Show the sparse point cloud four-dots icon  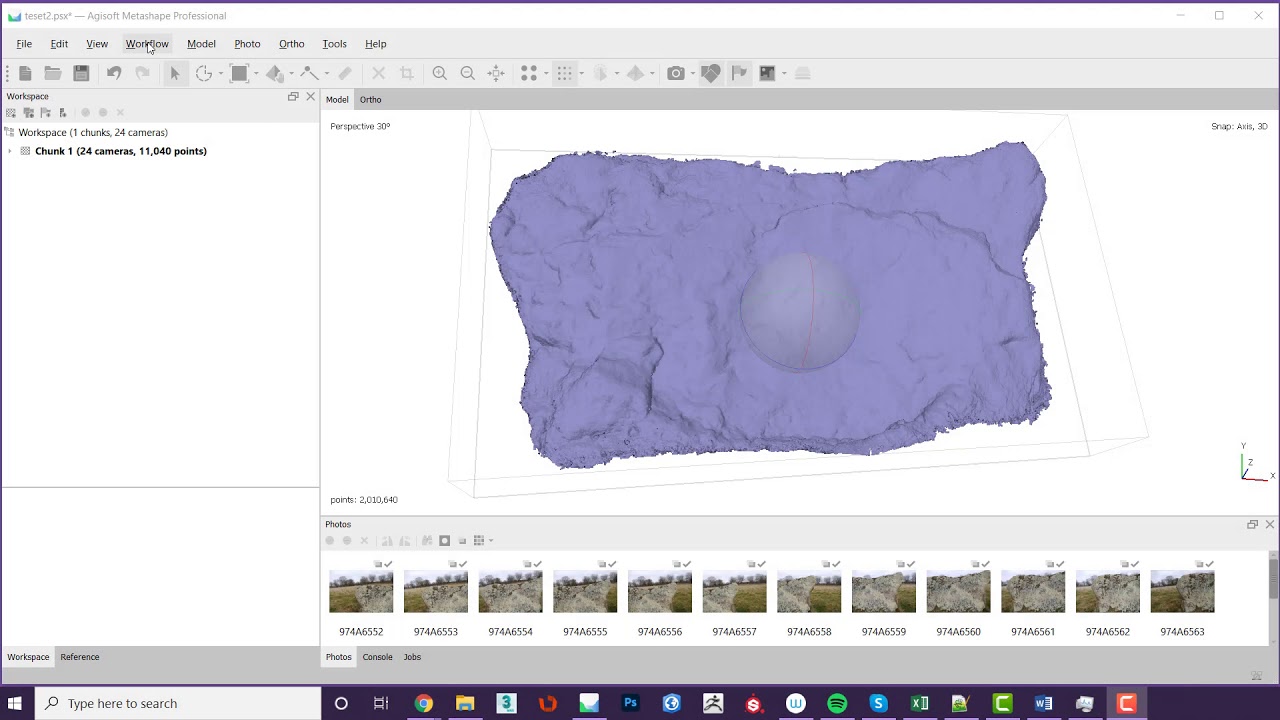point(529,73)
